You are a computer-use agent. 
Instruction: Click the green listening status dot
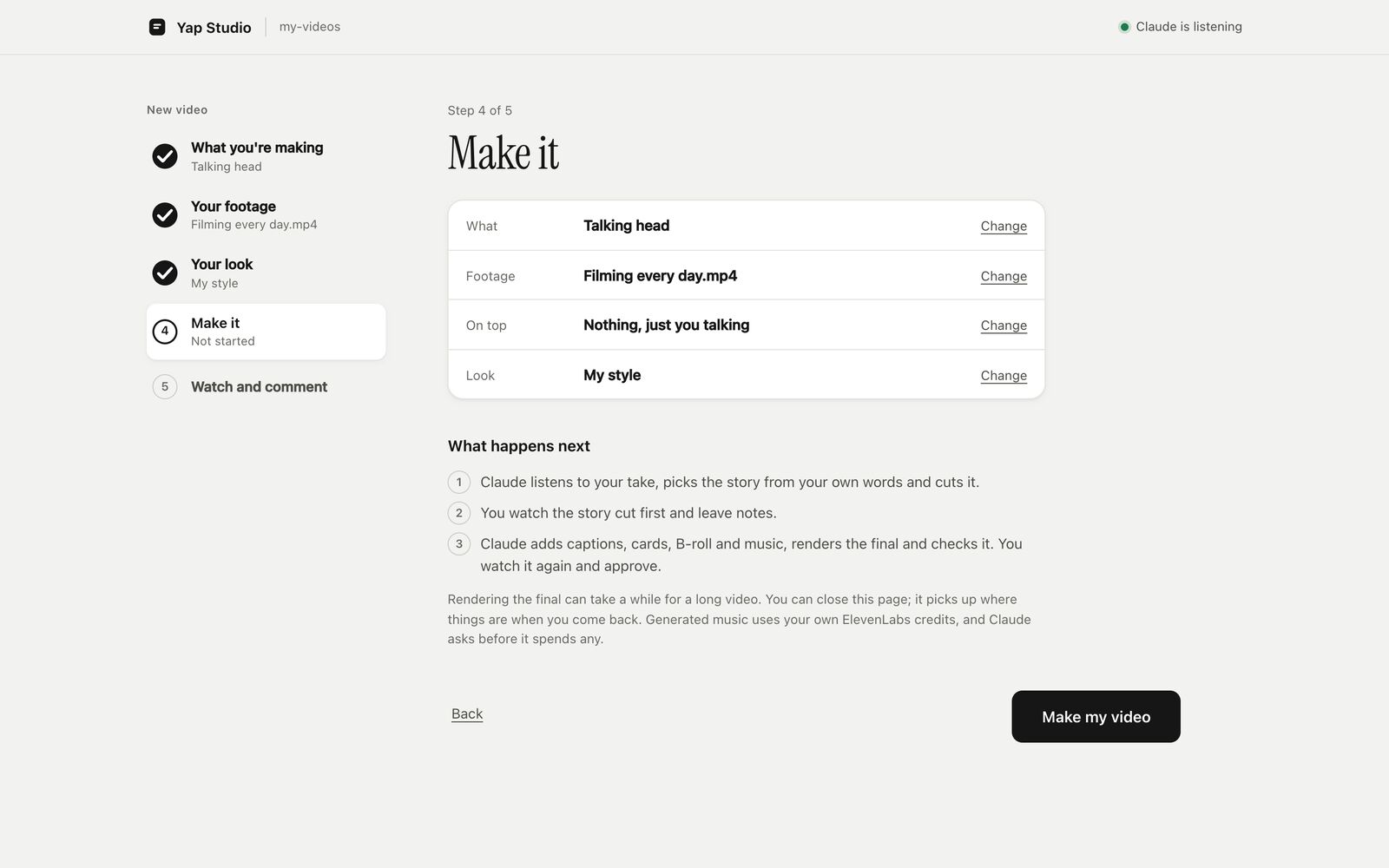1124,27
